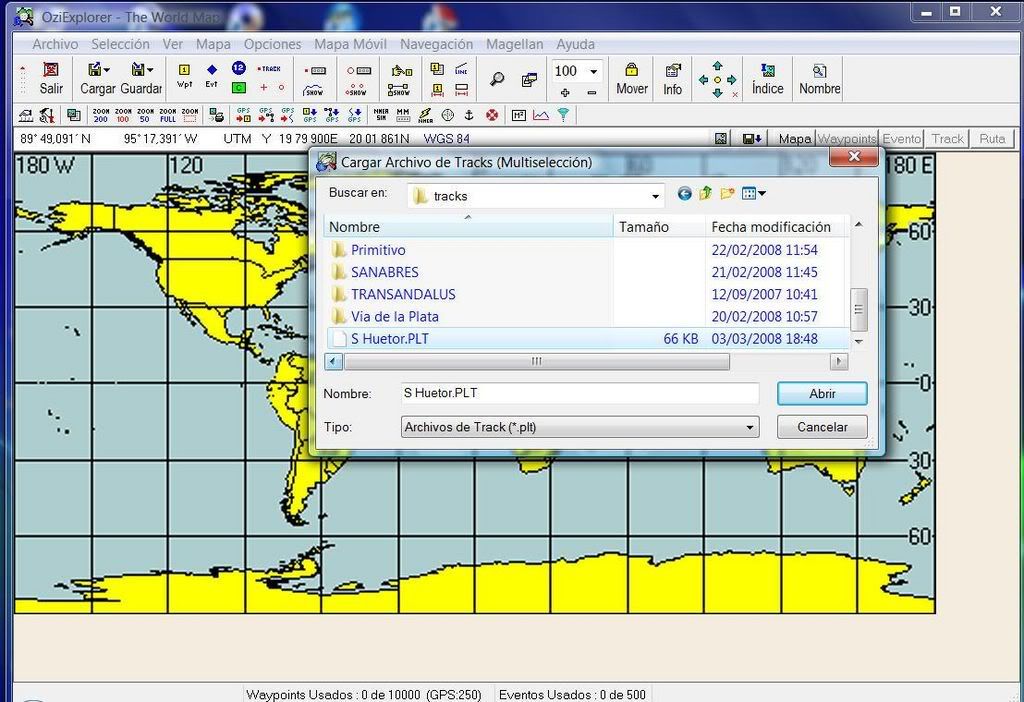Viewport: 1024px width, 702px height.
Task: Expand the Buscar en tracks dropdown
Action: (x=655, y=196)
